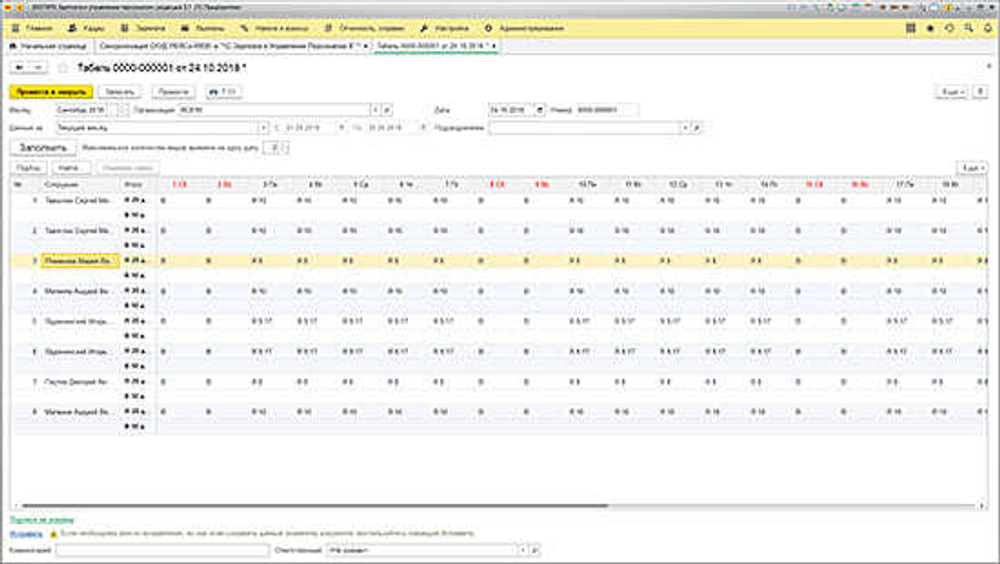Open history icon in top panel
Image resolution: width=1000 pixels, height=564 pixels.
coord(950,28)
